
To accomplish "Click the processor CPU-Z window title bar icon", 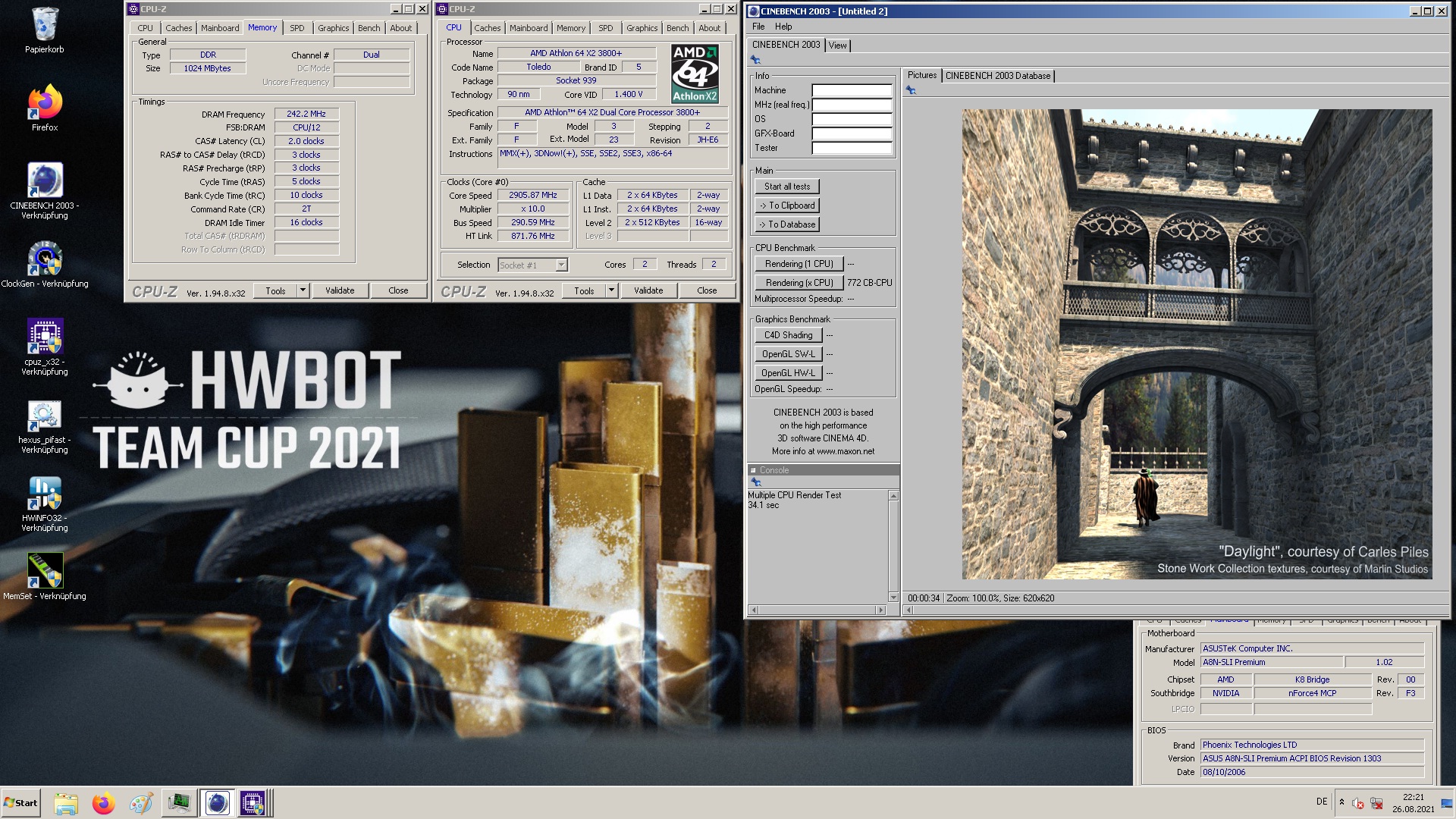I will point(442,9).
